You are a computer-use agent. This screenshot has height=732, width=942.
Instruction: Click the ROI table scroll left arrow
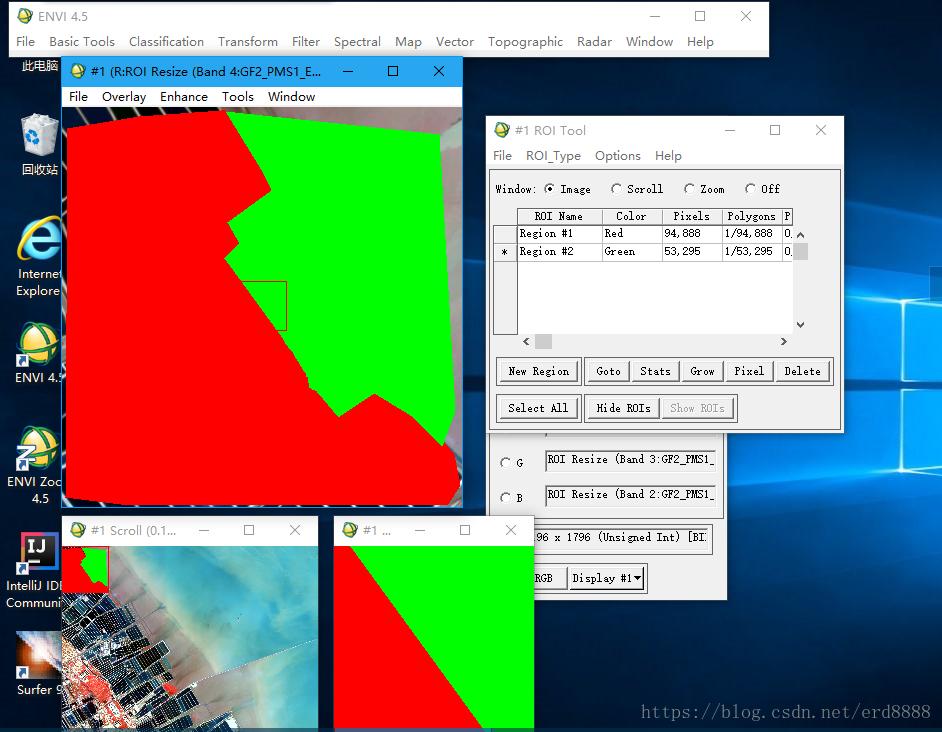coord(526,341)
